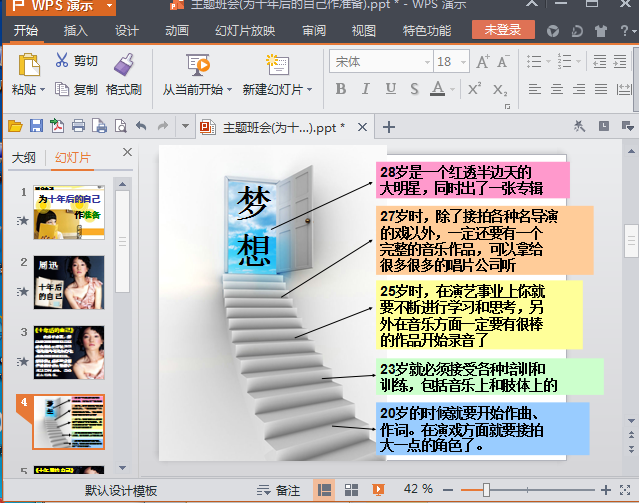The height and width of the screenshot is (503, 639).
Task: Align text right
Action: pyautogui.click(x=579, y=89)
